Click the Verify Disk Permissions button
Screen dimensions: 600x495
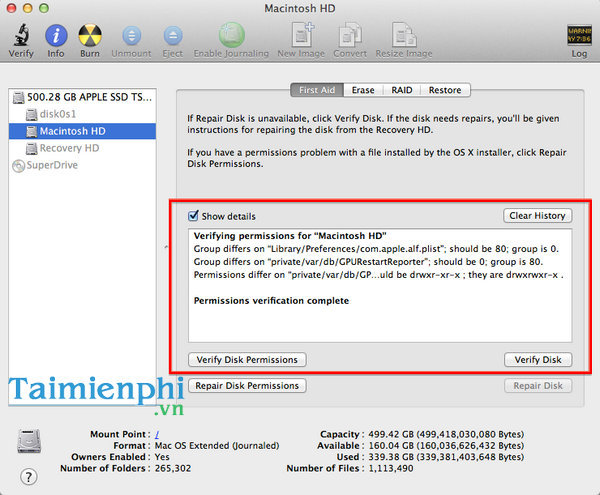[247, 360]
